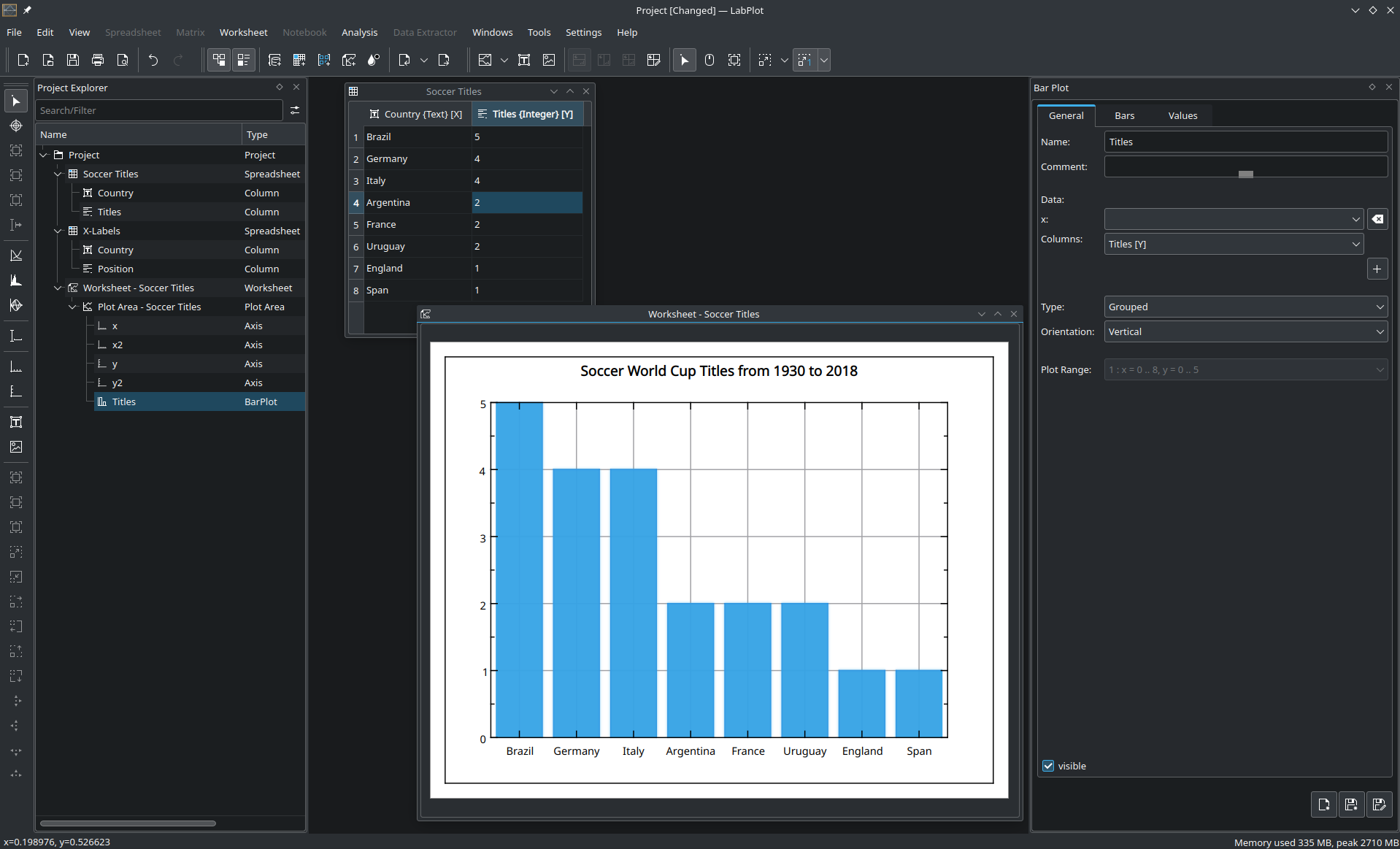Undo the last action
The height and width of the screenshot is (849, 1400).
point(153,60)
